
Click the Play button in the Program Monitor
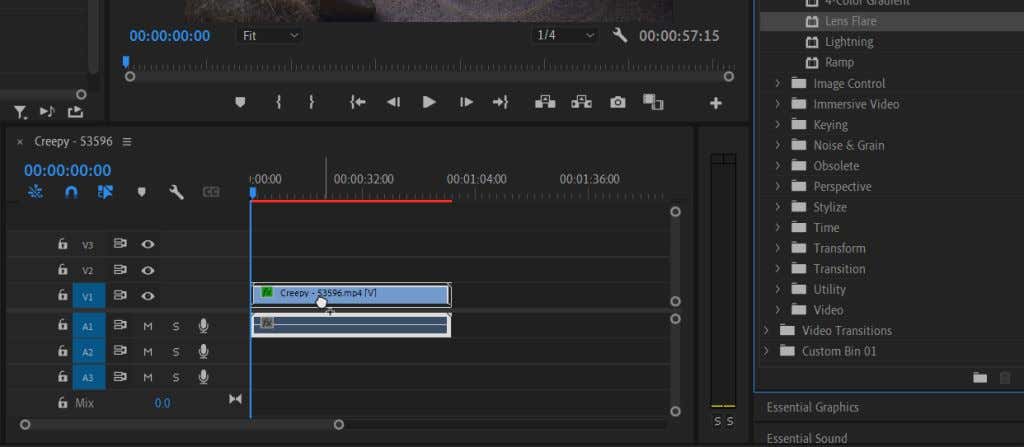tap(429, 102)
